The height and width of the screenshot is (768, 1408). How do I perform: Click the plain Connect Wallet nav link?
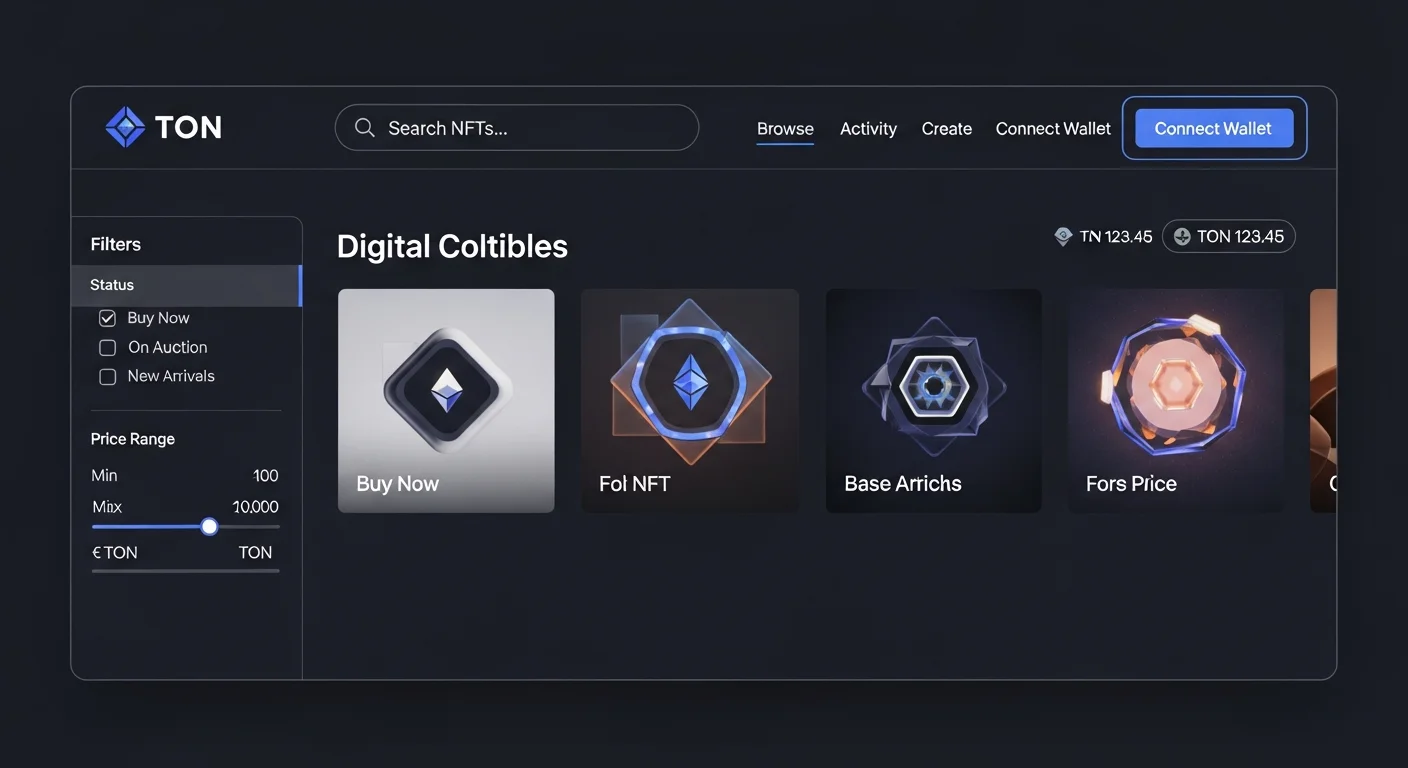1053,129
